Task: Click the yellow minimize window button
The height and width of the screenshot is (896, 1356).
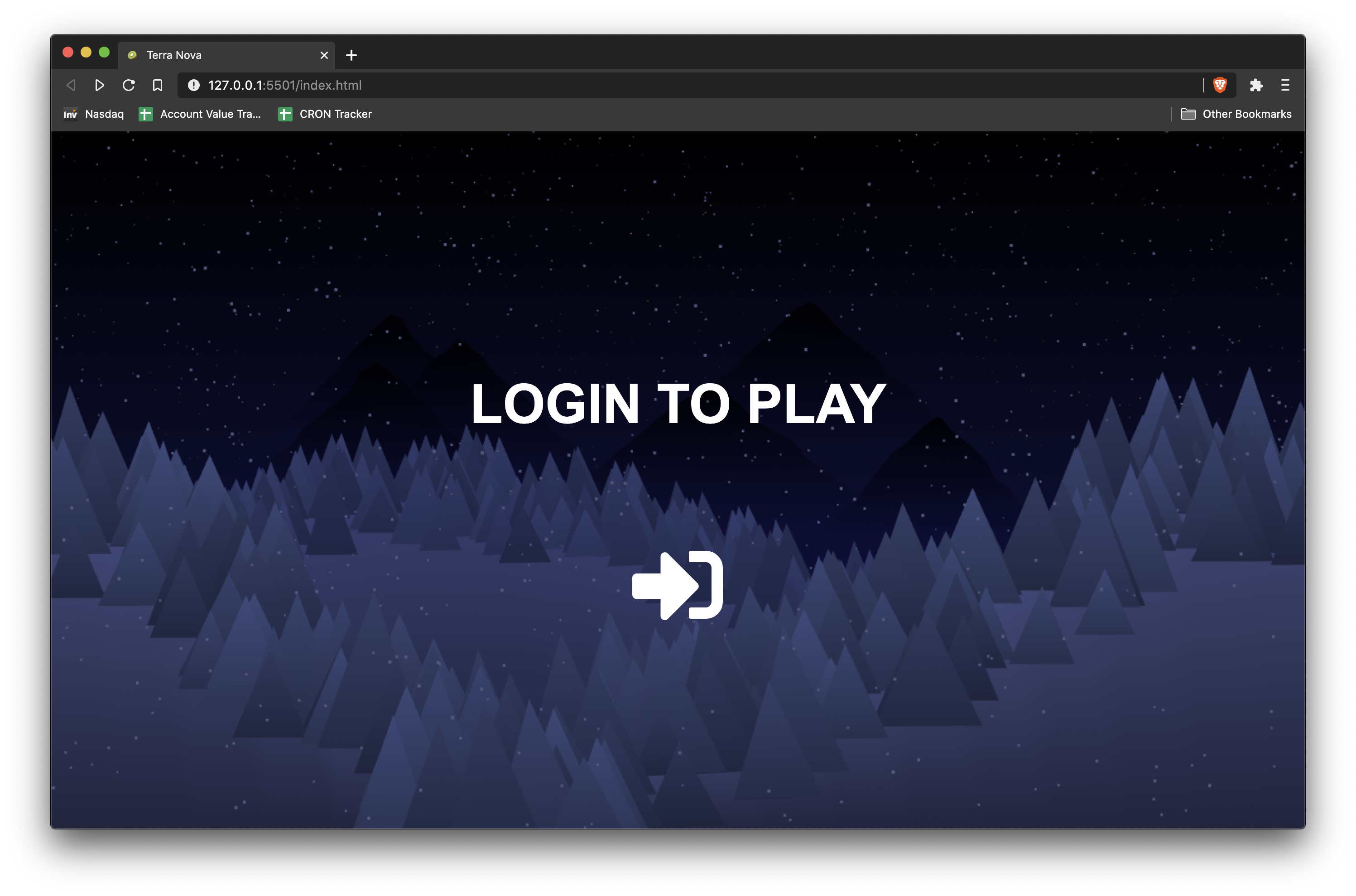Action: [x=86, y=53]
